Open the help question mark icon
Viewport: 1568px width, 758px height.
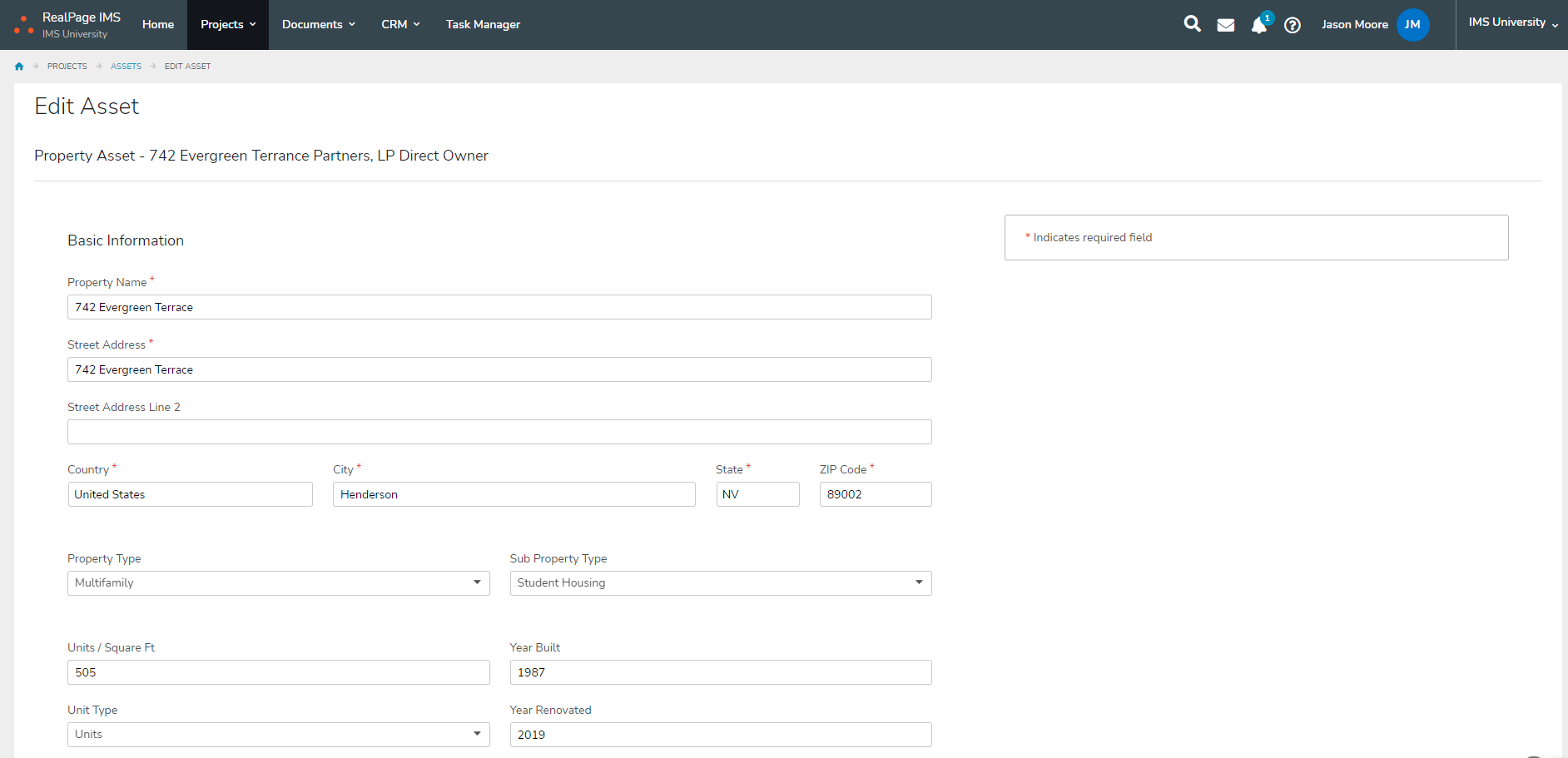pyautogui.click(x=1293, y=25)
